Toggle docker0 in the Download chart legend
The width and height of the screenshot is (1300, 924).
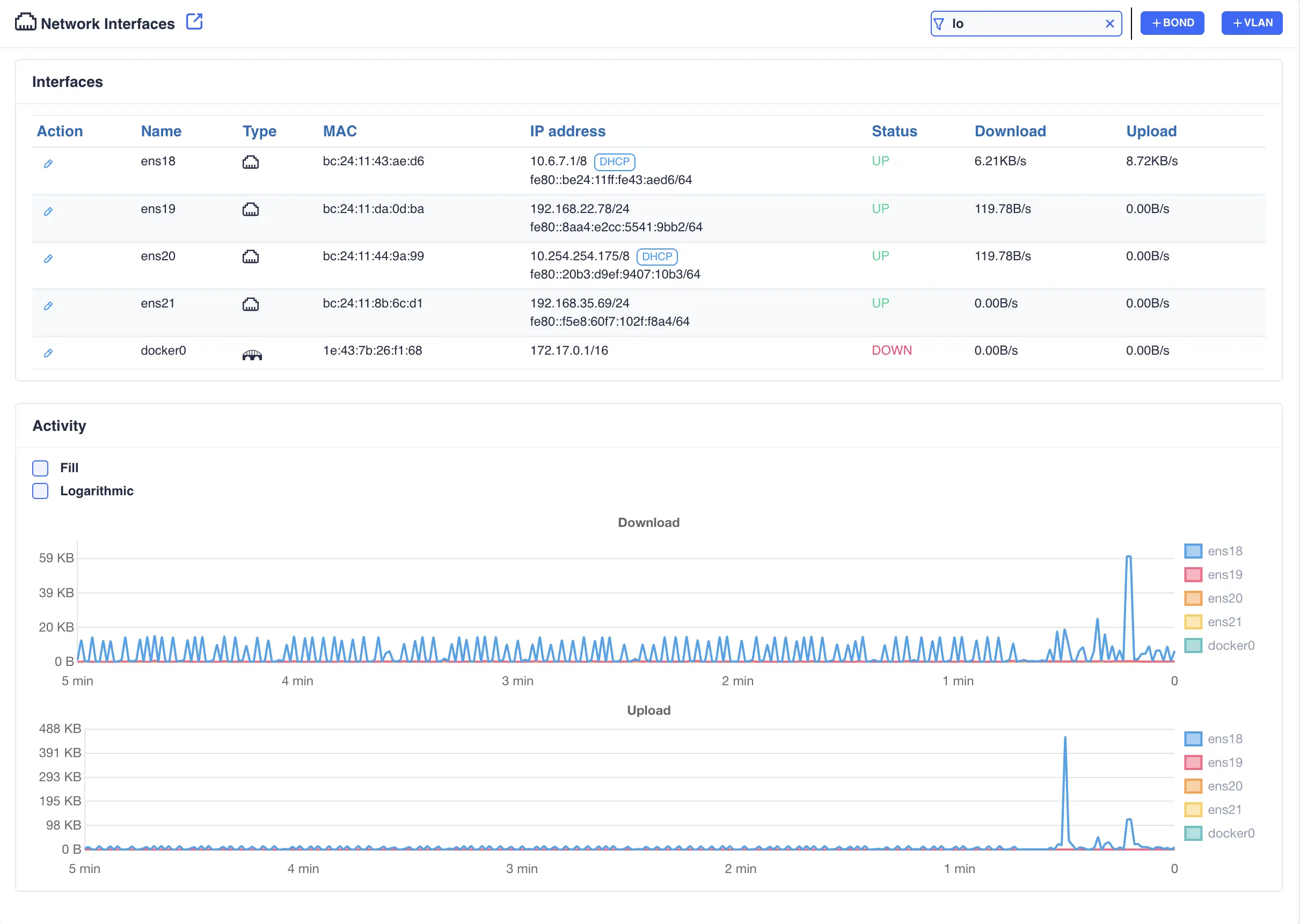(1219, 646)
